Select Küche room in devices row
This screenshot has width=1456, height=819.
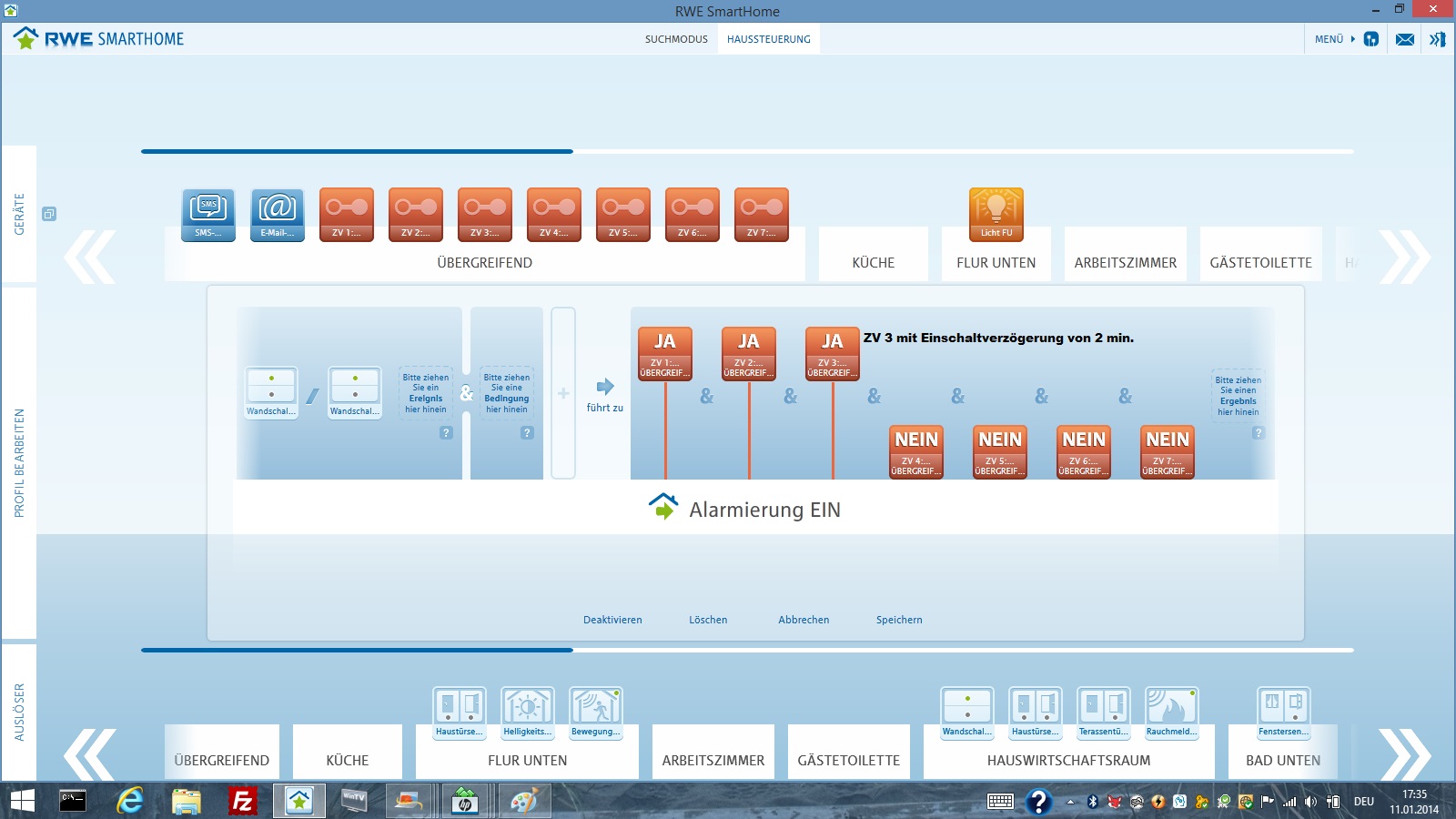coord(874,254)
